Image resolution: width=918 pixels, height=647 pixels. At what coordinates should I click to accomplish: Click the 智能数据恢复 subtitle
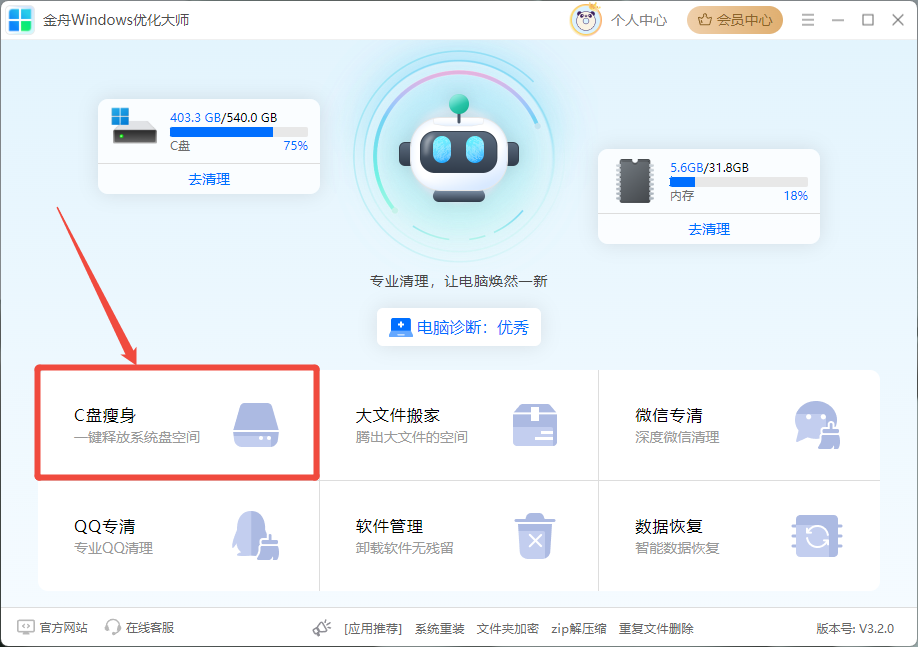(x=677, y=548)
